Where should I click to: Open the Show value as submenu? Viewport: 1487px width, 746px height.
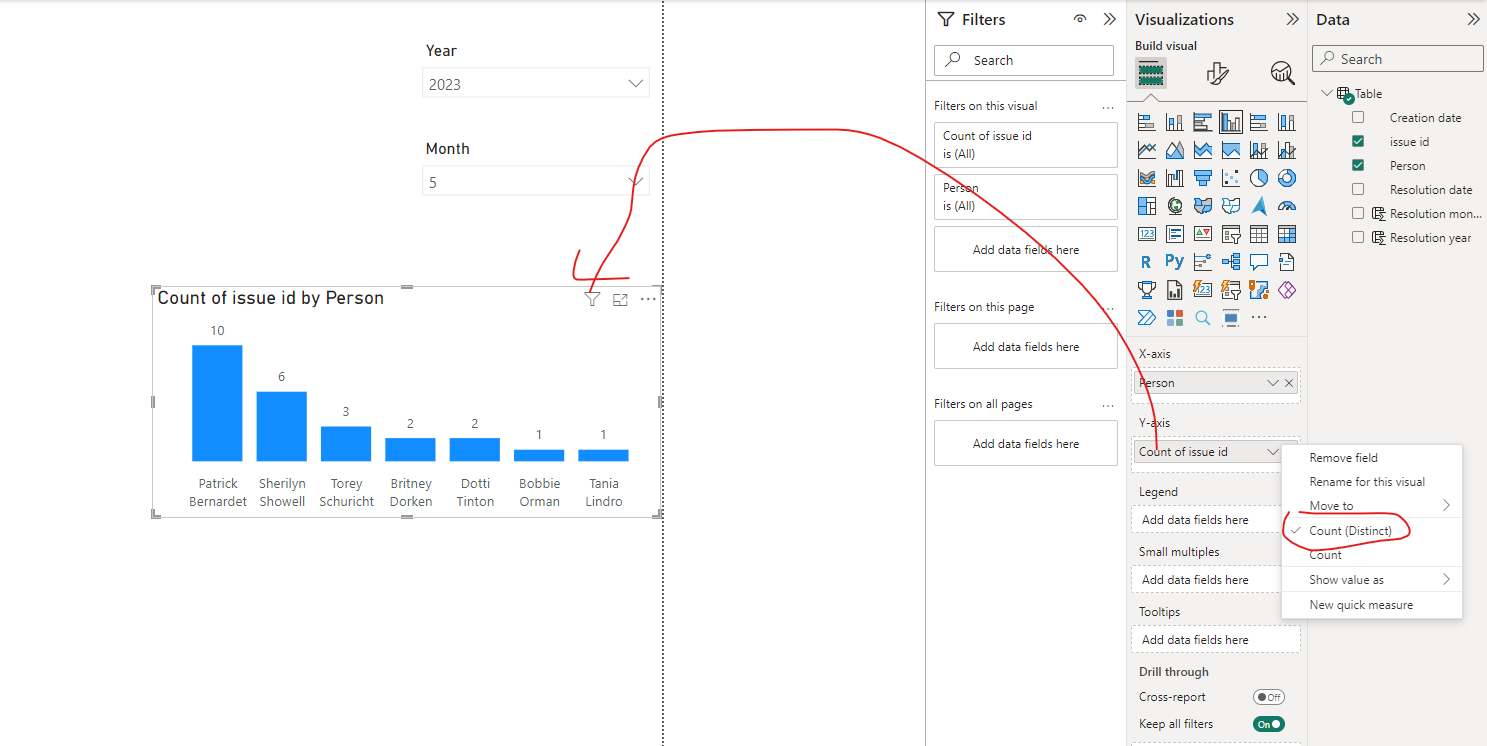coord(1372,580)
